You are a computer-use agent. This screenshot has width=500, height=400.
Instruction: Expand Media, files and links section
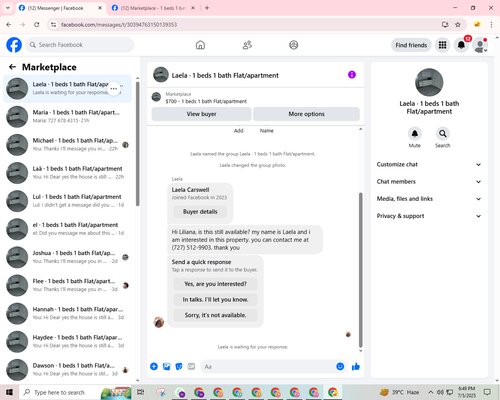point(429,199)
